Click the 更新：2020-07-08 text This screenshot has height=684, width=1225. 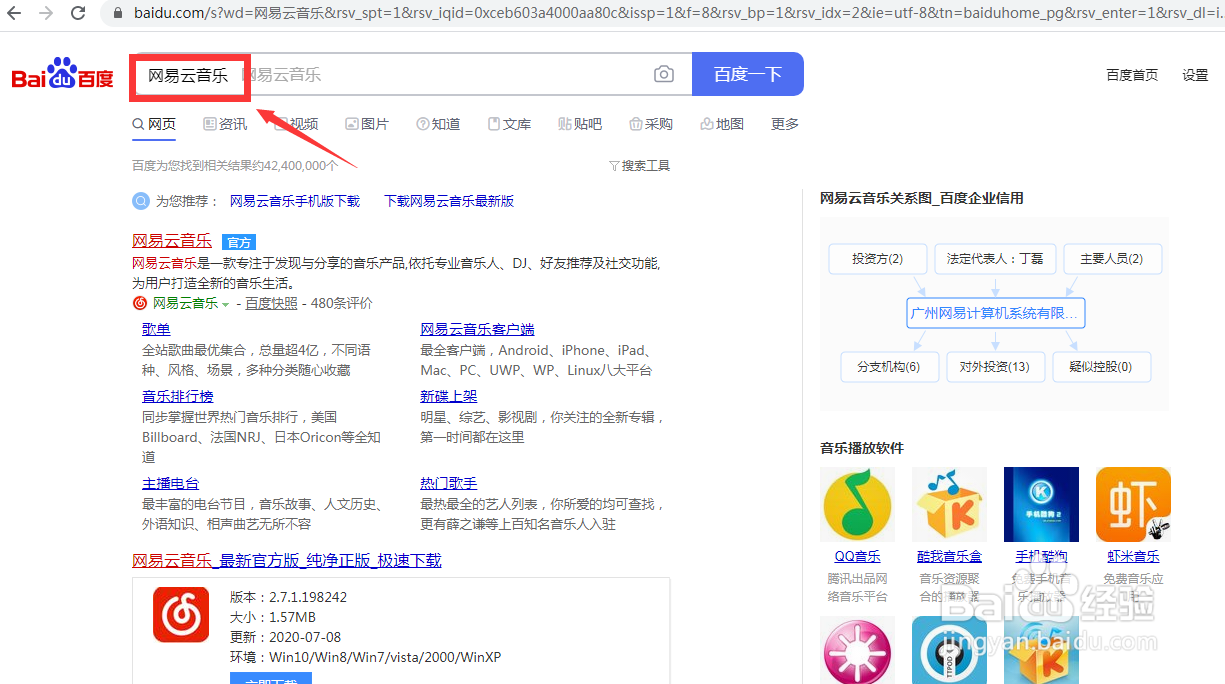[285, 637]
